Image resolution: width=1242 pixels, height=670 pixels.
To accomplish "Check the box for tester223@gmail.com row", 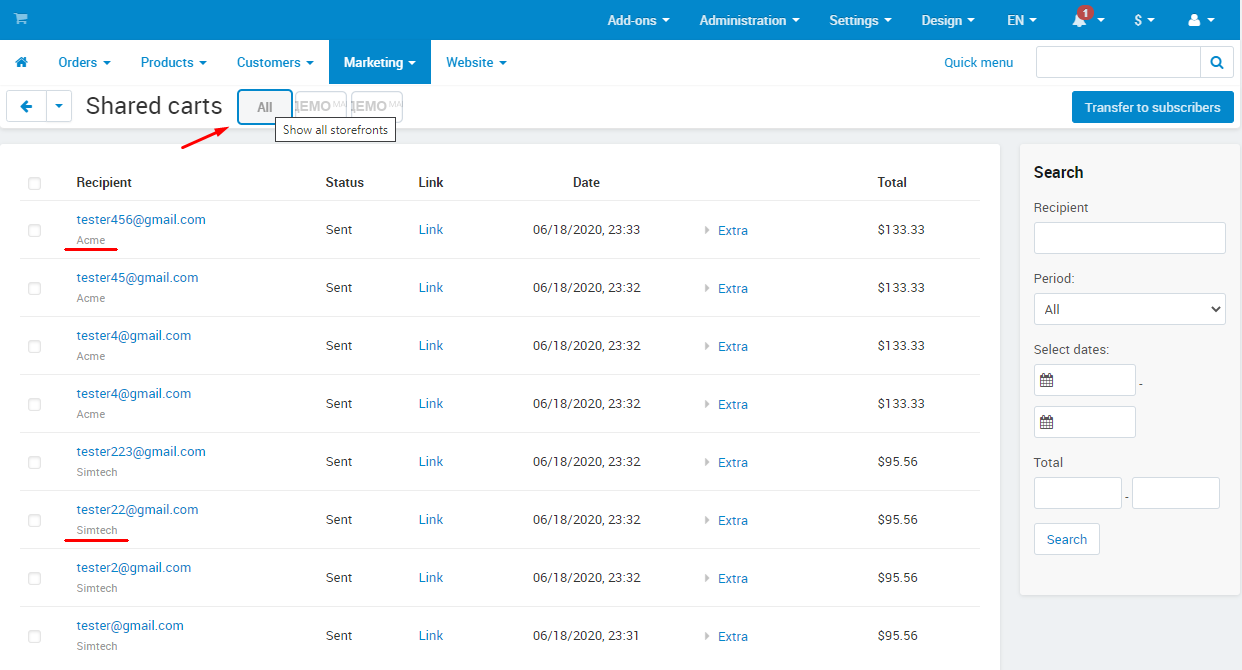I will click(35, 462).
